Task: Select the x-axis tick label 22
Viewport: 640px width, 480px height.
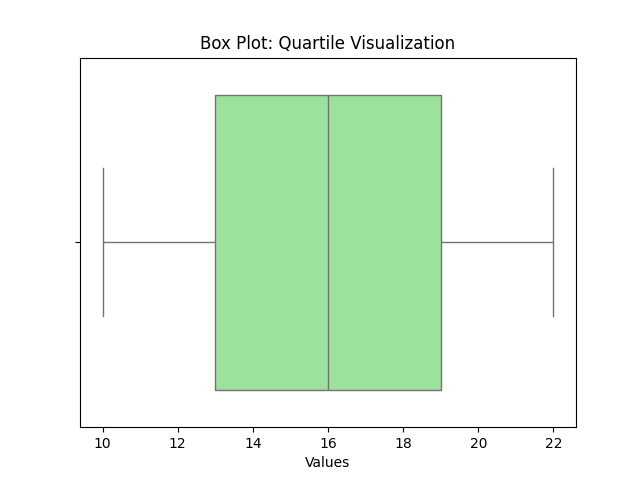Action: [553, 443]
